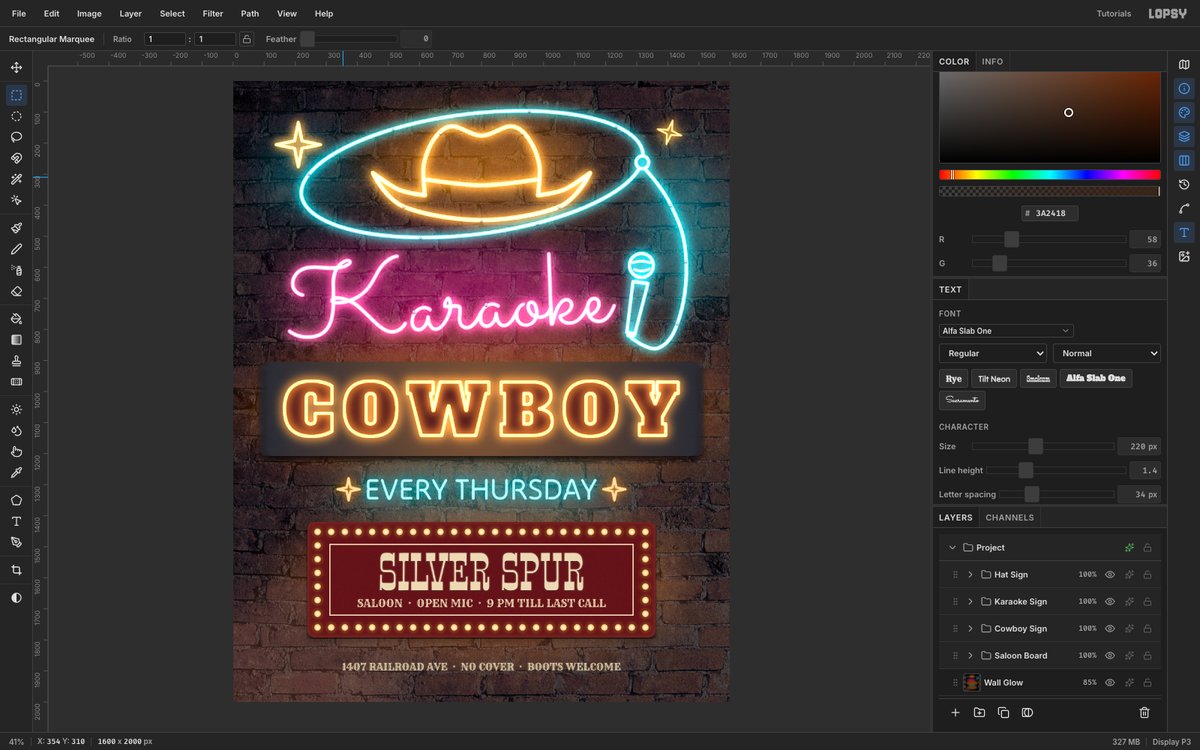
Task: Expand the Cowboy Sign group
Action: (x=970, y=629)
